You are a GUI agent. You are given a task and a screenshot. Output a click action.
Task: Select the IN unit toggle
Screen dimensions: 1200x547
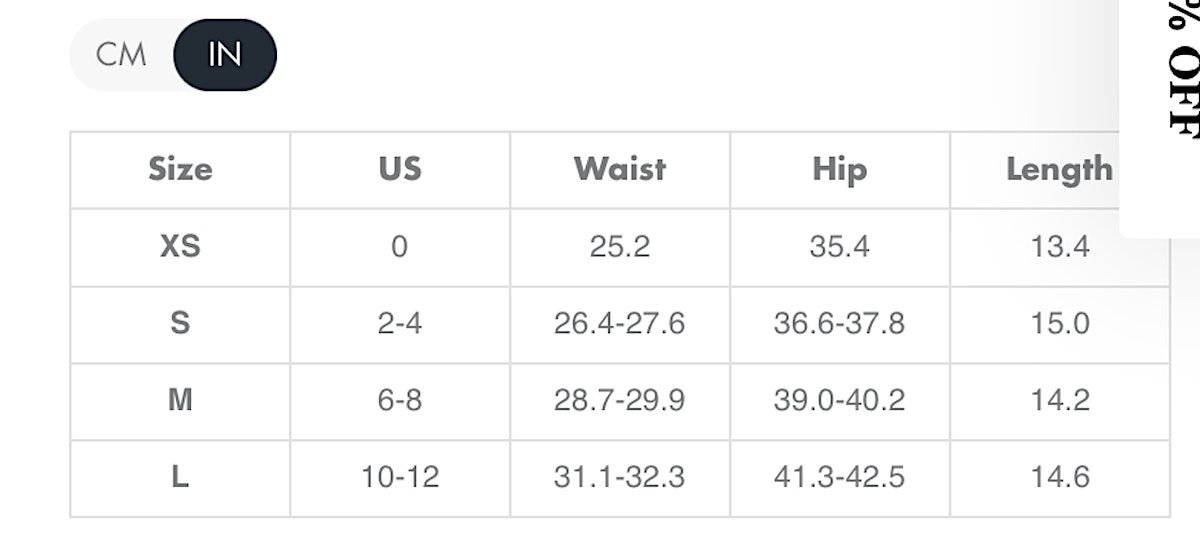click(x=225, y=55)
